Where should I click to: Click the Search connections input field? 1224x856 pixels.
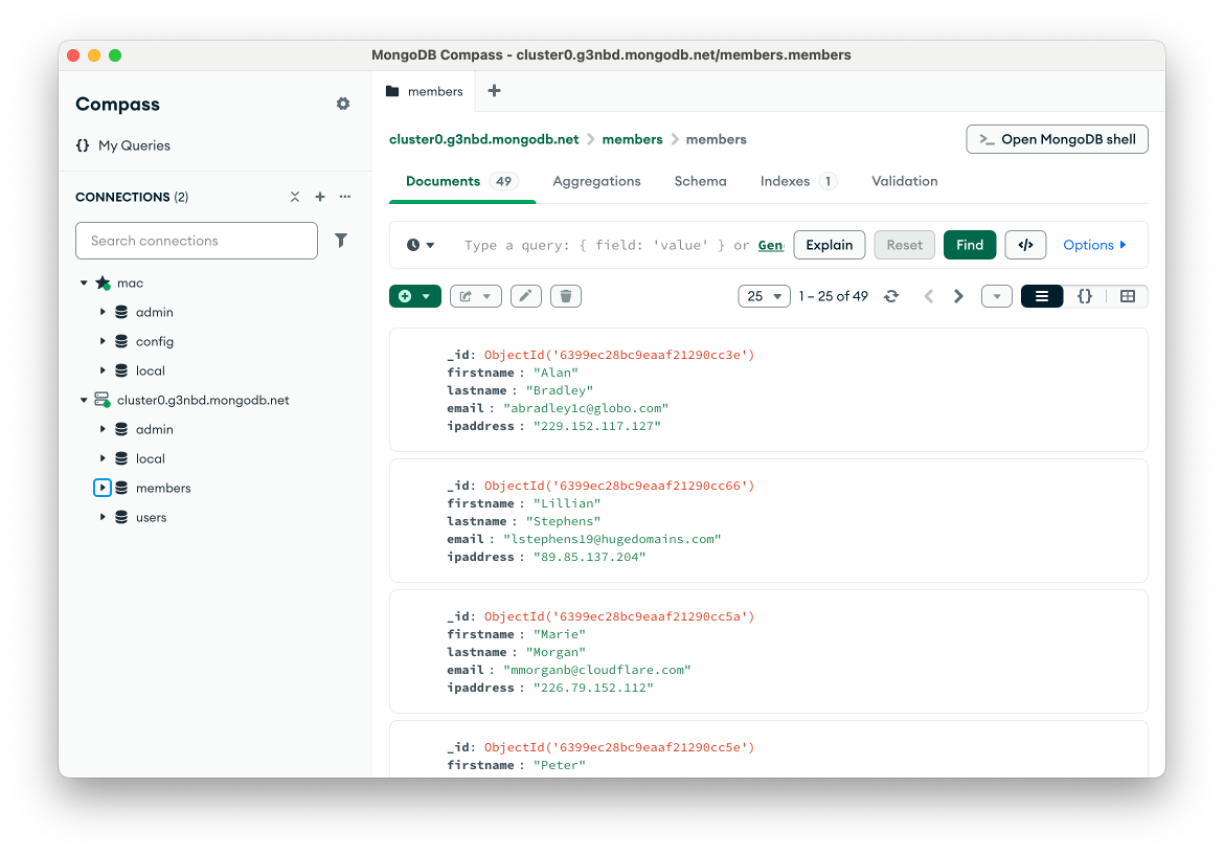(x=196, y=240)
